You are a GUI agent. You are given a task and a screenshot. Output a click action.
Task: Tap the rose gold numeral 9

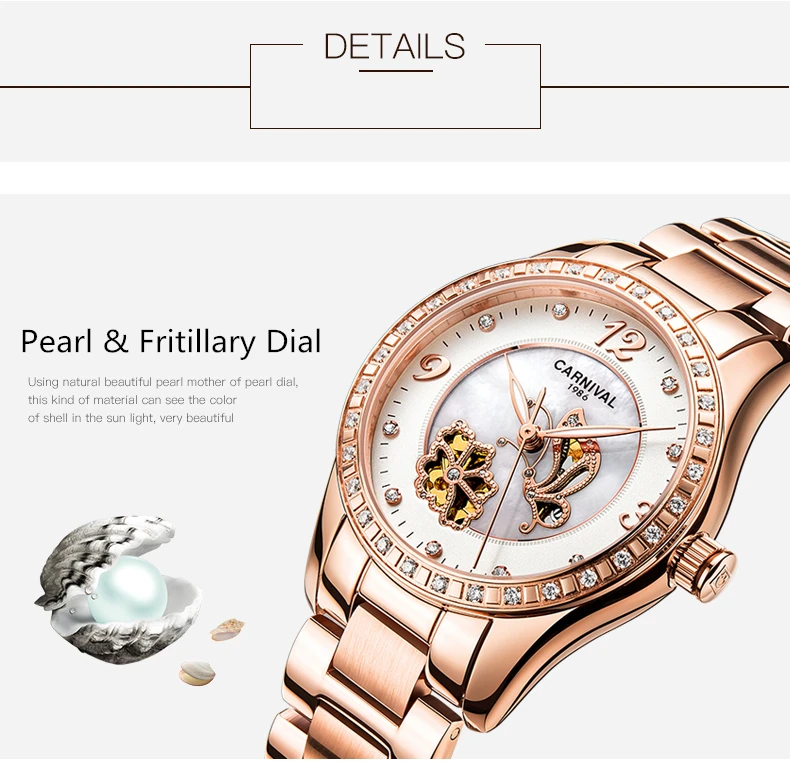pos(431,367)
